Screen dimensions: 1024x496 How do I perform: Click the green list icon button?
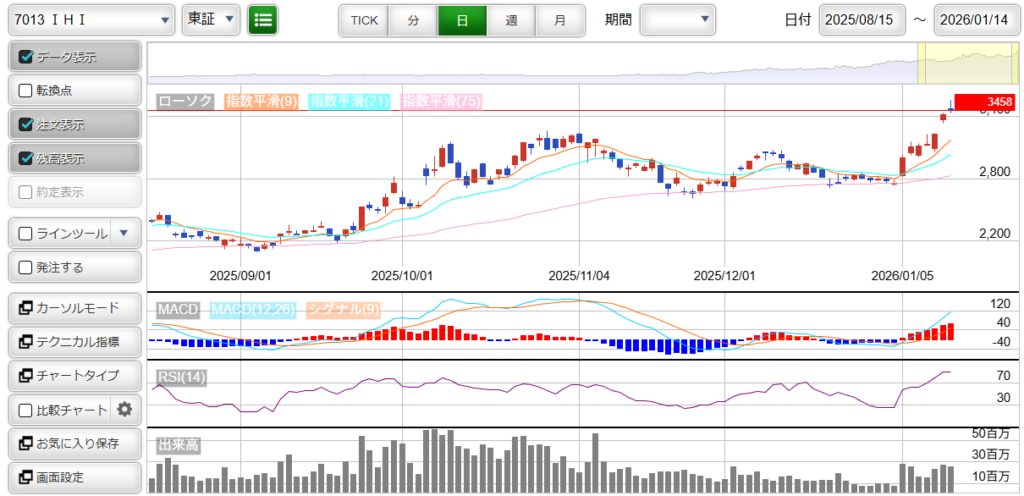(x=263, y=20)
